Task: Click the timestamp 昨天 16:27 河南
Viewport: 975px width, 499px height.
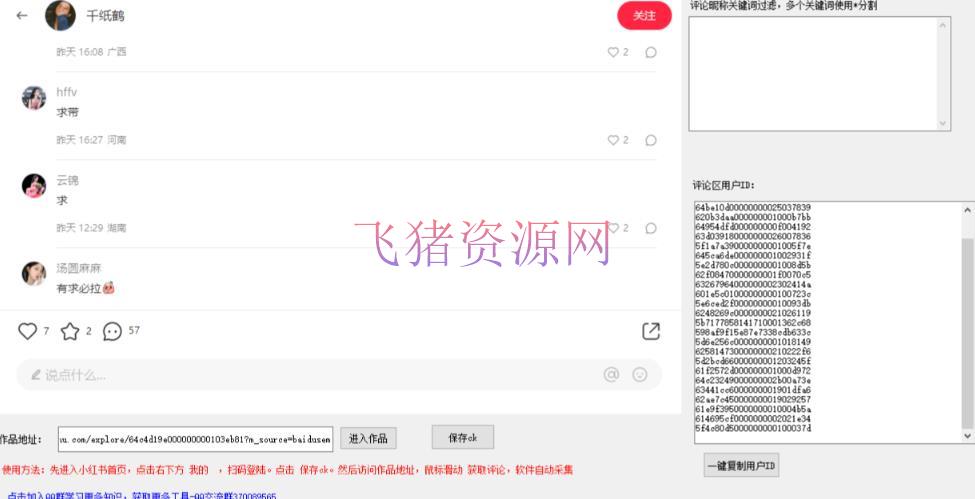Action: [91, 140]
